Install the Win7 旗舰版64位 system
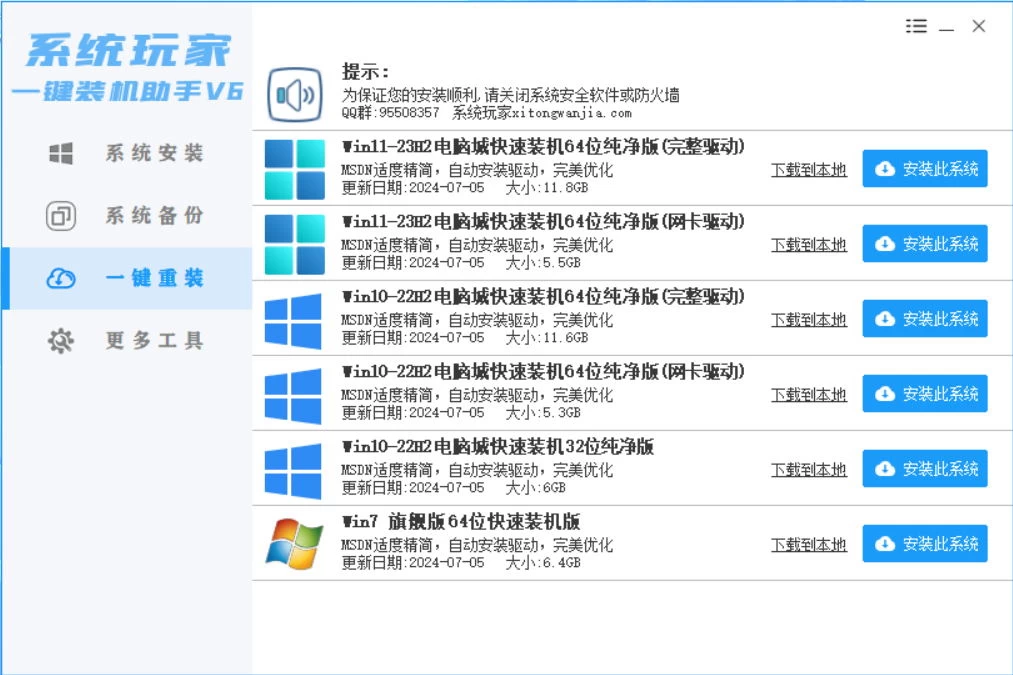This screenshot has width=1013, height=675. tap(925, 543)
